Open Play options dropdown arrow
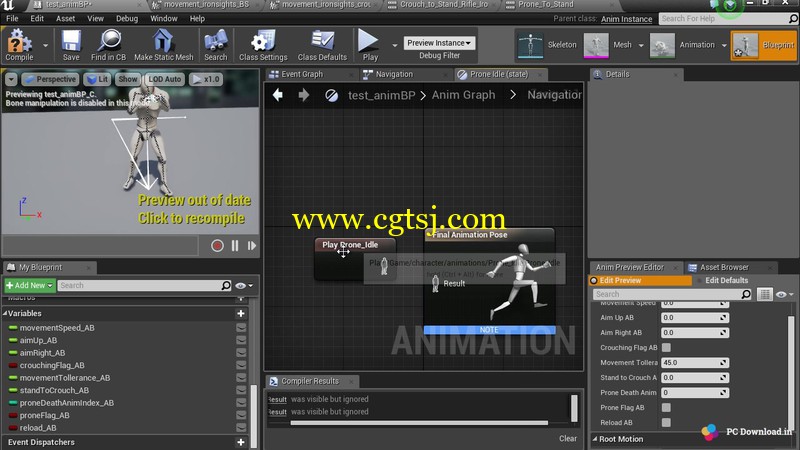800x450 pixels. (394, 45)
